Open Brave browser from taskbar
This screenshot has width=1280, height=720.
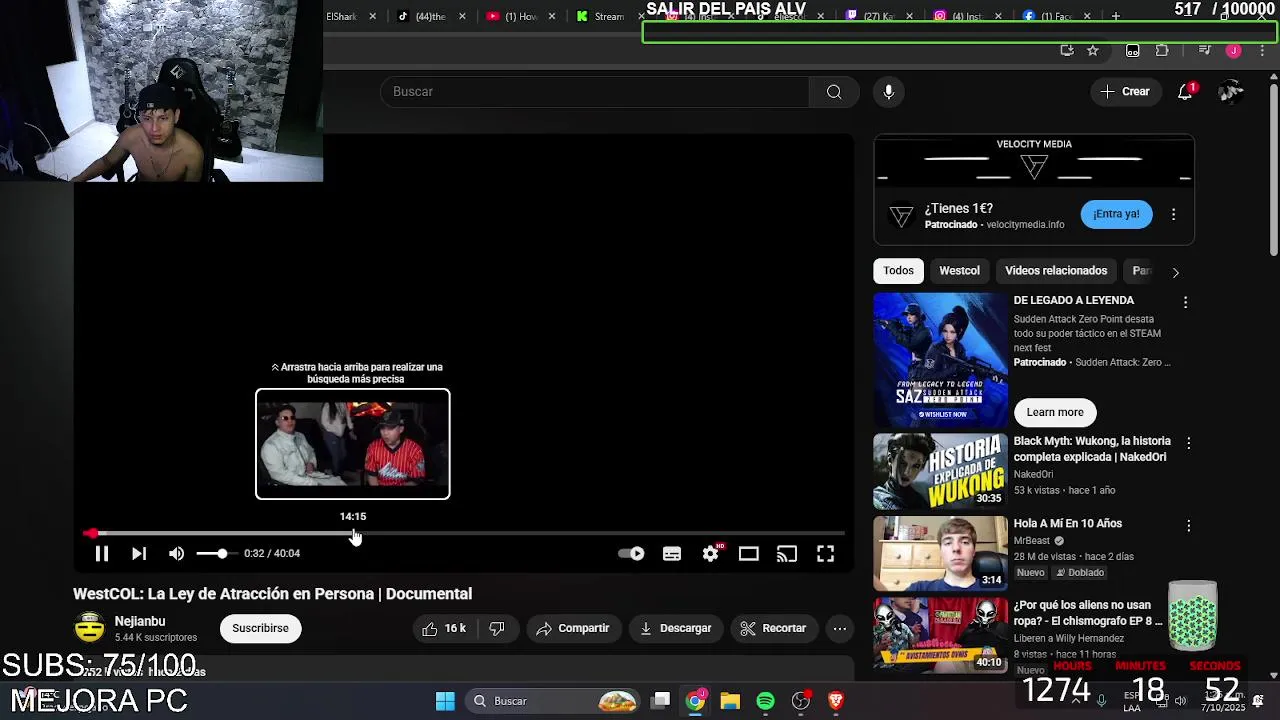point(836,701)
